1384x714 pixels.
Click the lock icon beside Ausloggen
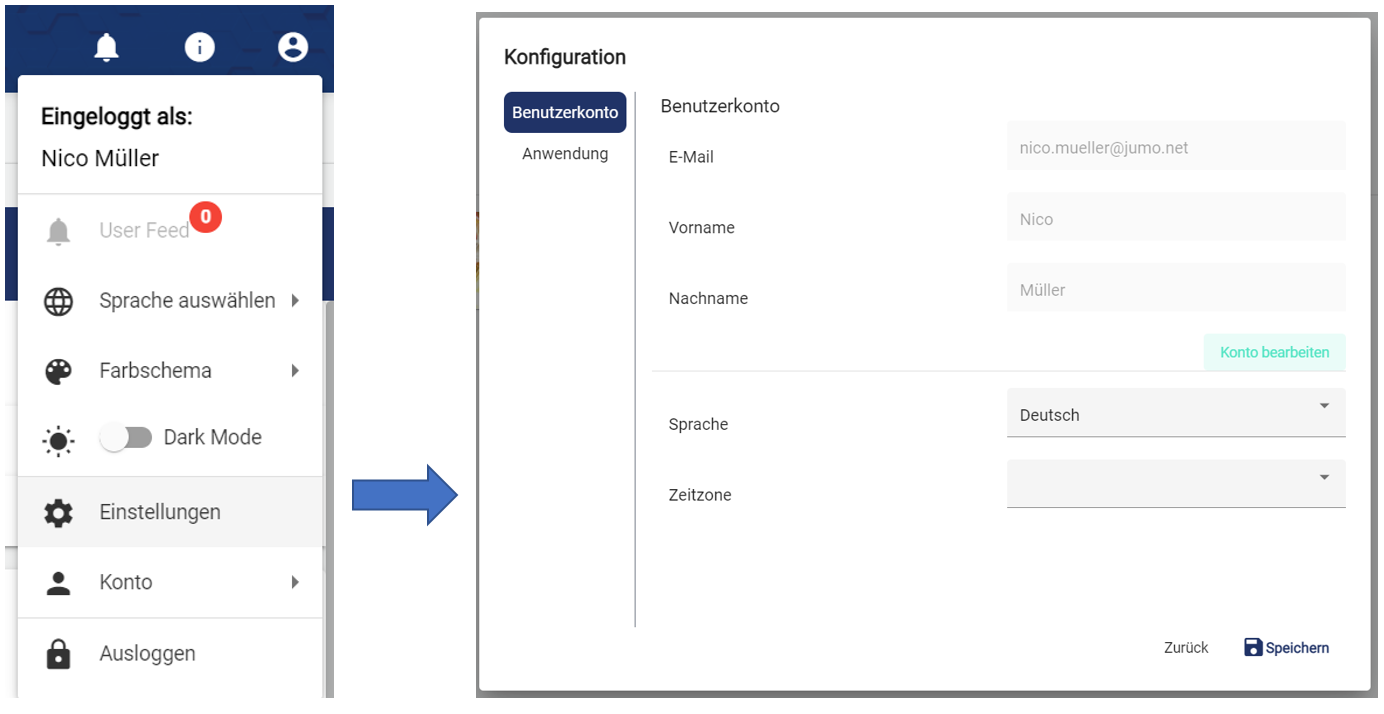coord(59,654)
